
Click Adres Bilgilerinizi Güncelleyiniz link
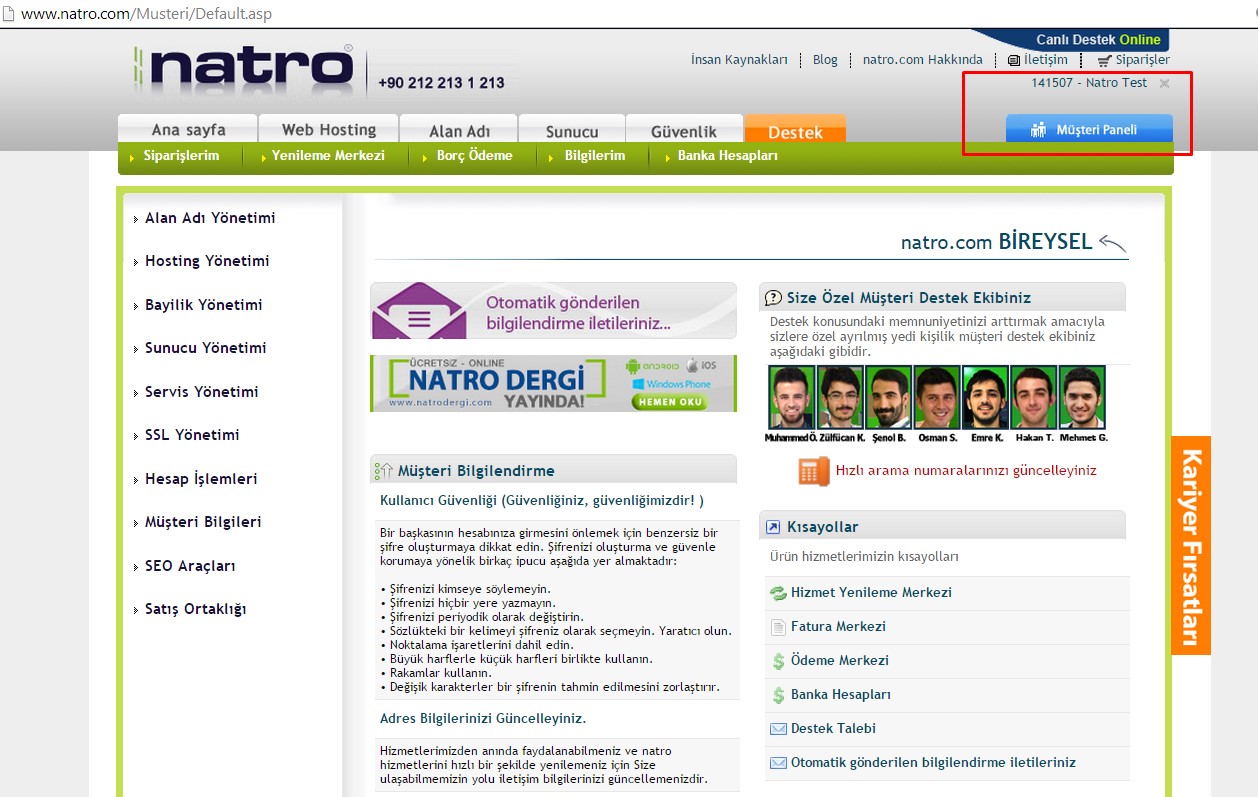point(483,719)
